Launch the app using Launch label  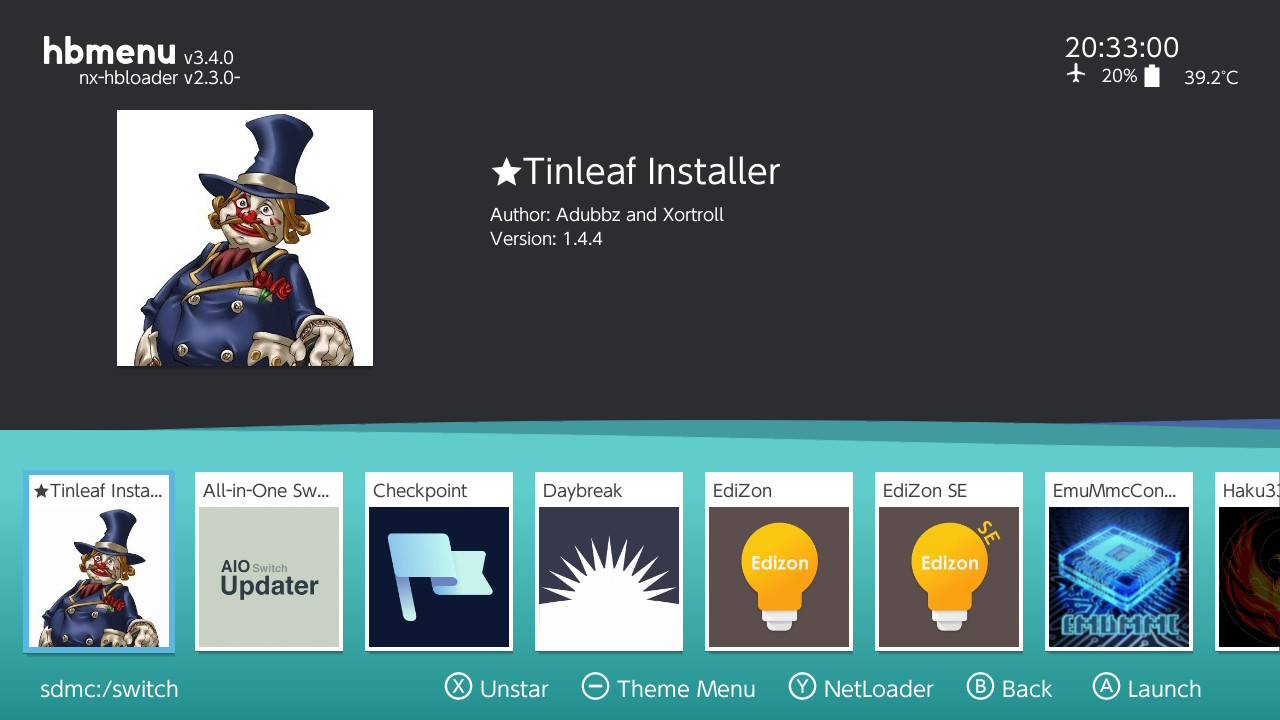tap(1164, 689)
